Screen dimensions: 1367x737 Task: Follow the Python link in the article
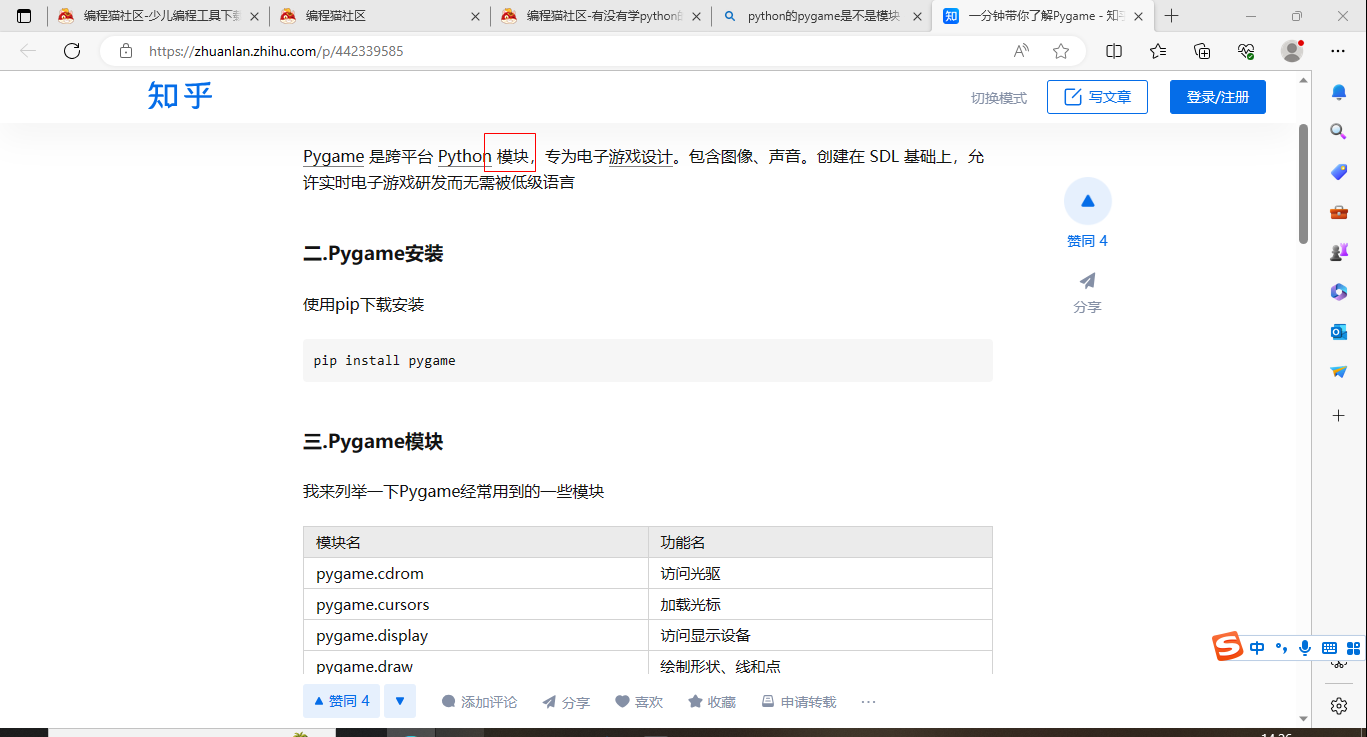coord(465,156)
